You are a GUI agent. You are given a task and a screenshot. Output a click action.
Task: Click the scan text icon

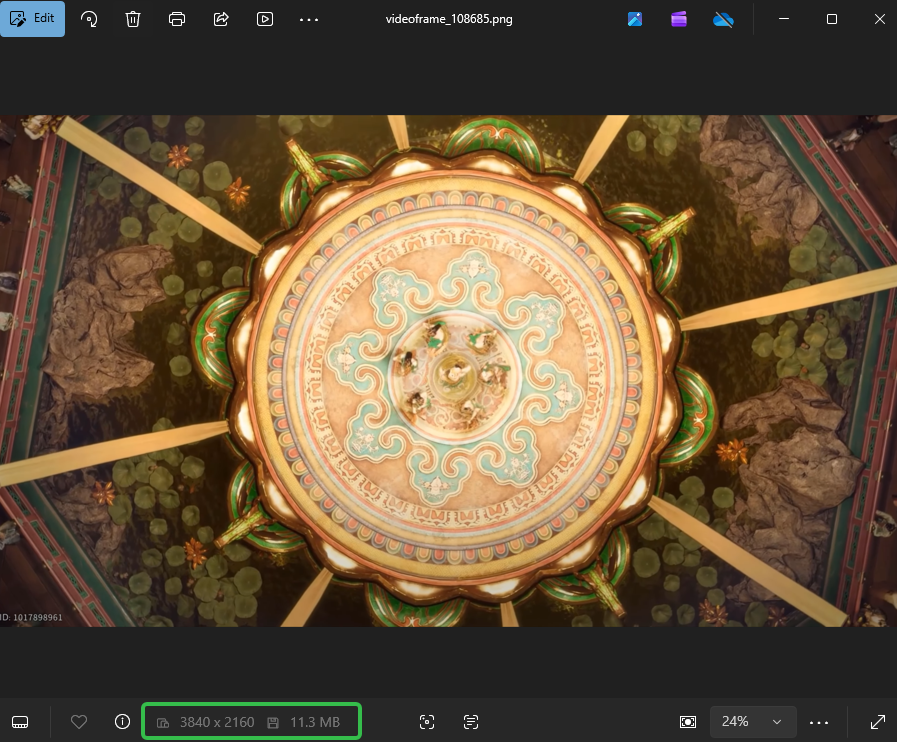(471, 722)
